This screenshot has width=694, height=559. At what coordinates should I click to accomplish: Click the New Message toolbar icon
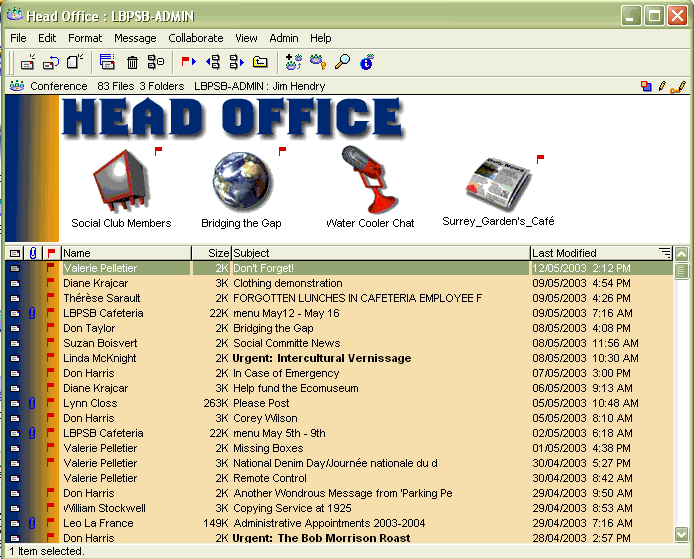coord(27,62)
